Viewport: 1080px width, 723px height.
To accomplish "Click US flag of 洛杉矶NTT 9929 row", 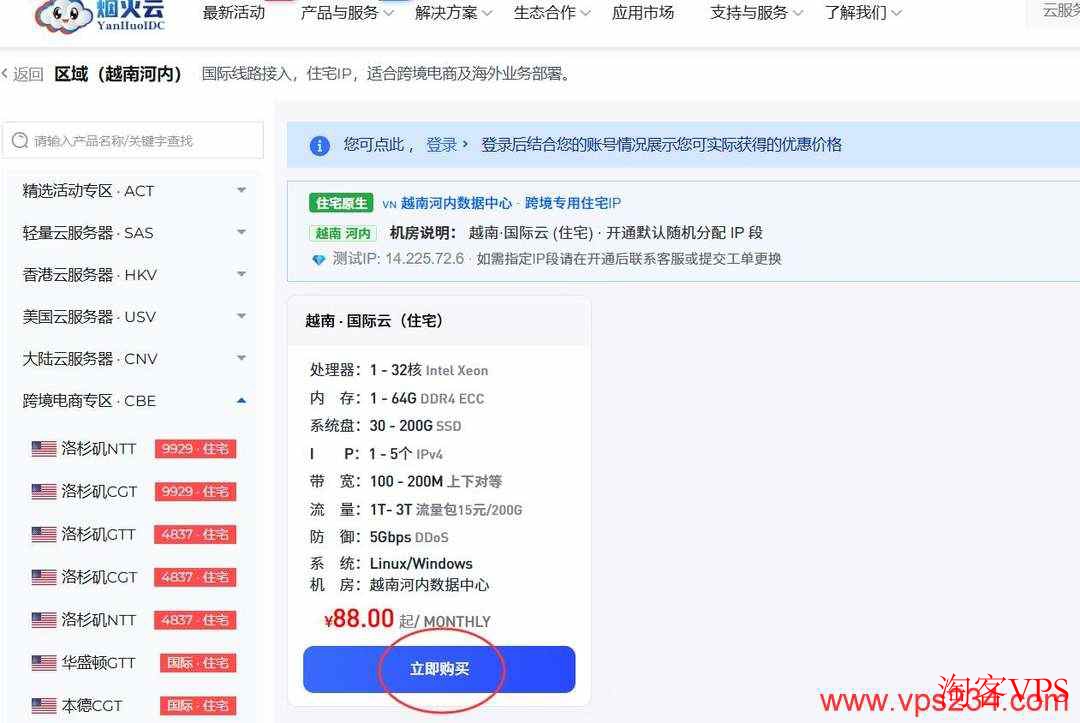I will tap(44, 449).
